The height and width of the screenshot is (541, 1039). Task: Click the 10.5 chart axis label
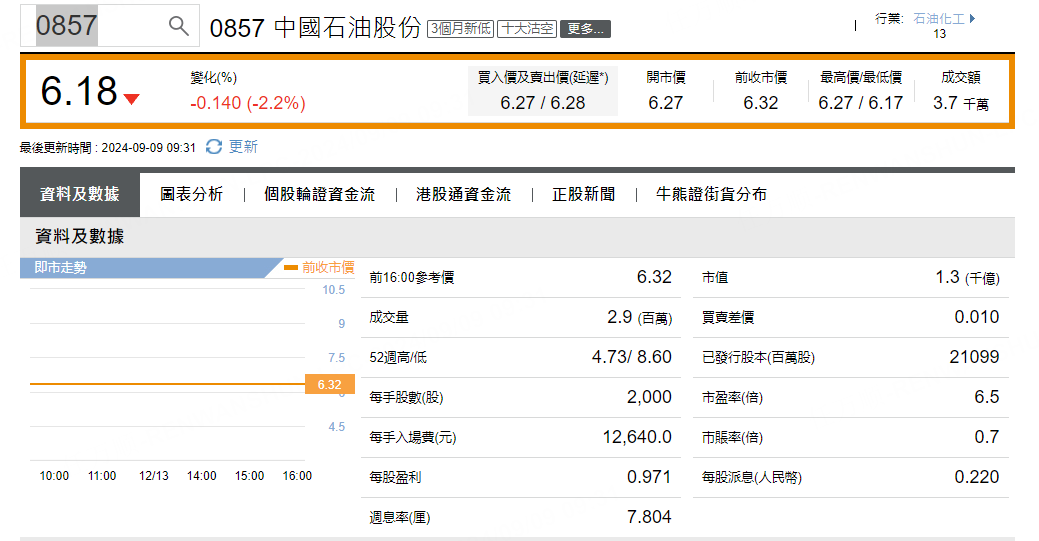click(x=334, y=290)
